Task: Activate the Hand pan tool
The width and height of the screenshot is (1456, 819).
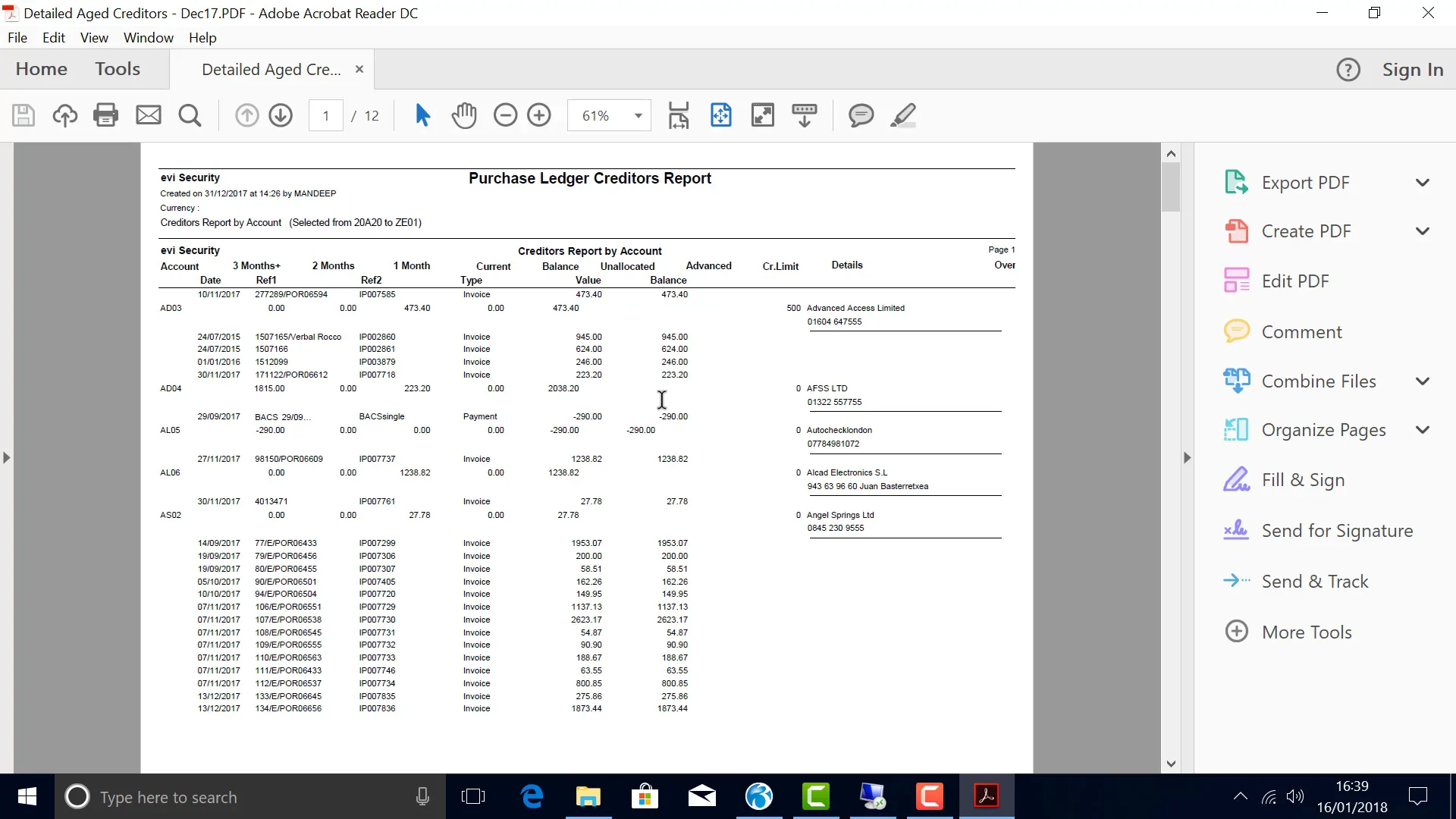Action: tap(464, 115)
